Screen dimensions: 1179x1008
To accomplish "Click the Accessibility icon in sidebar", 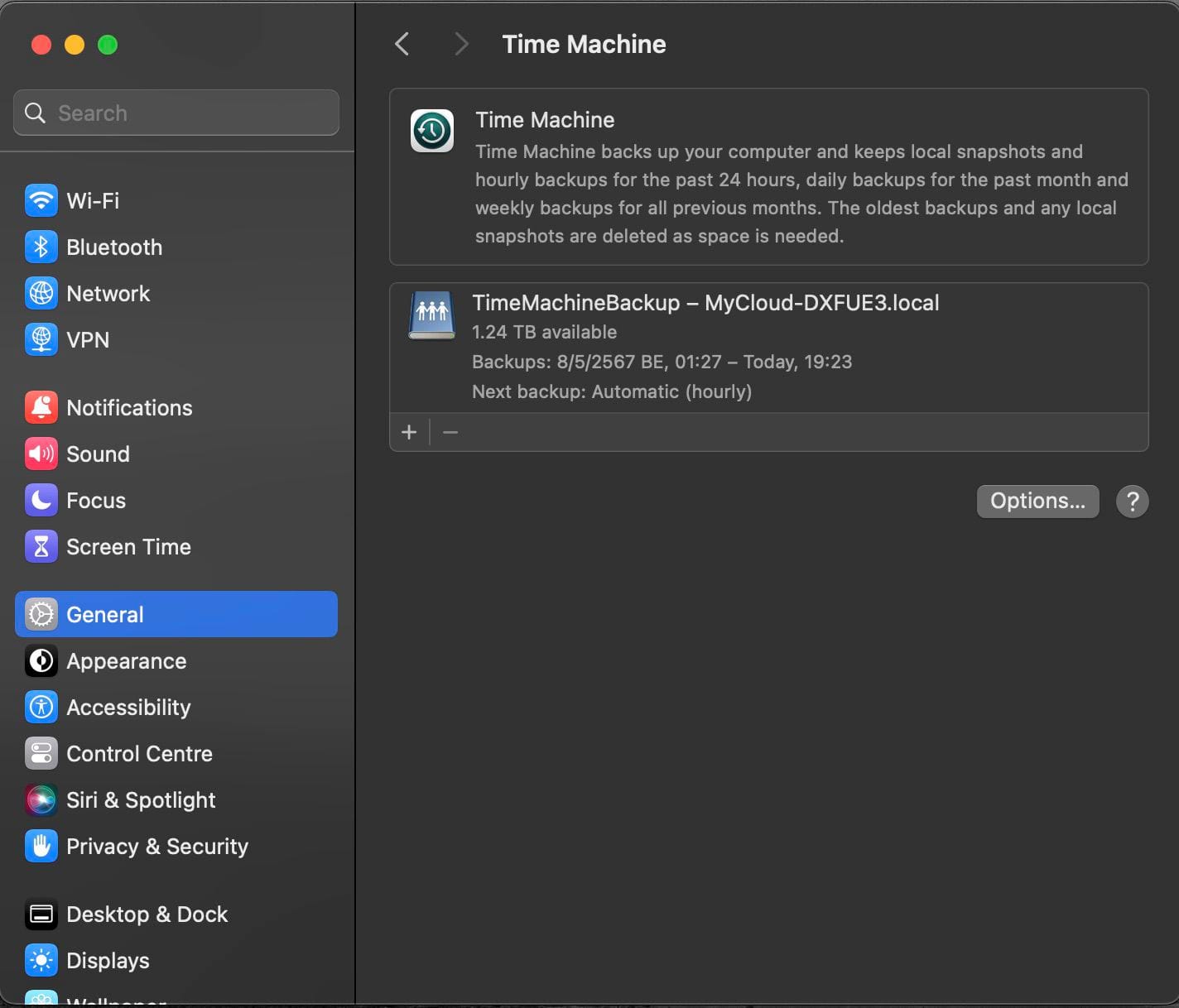I will coord(41,707).
